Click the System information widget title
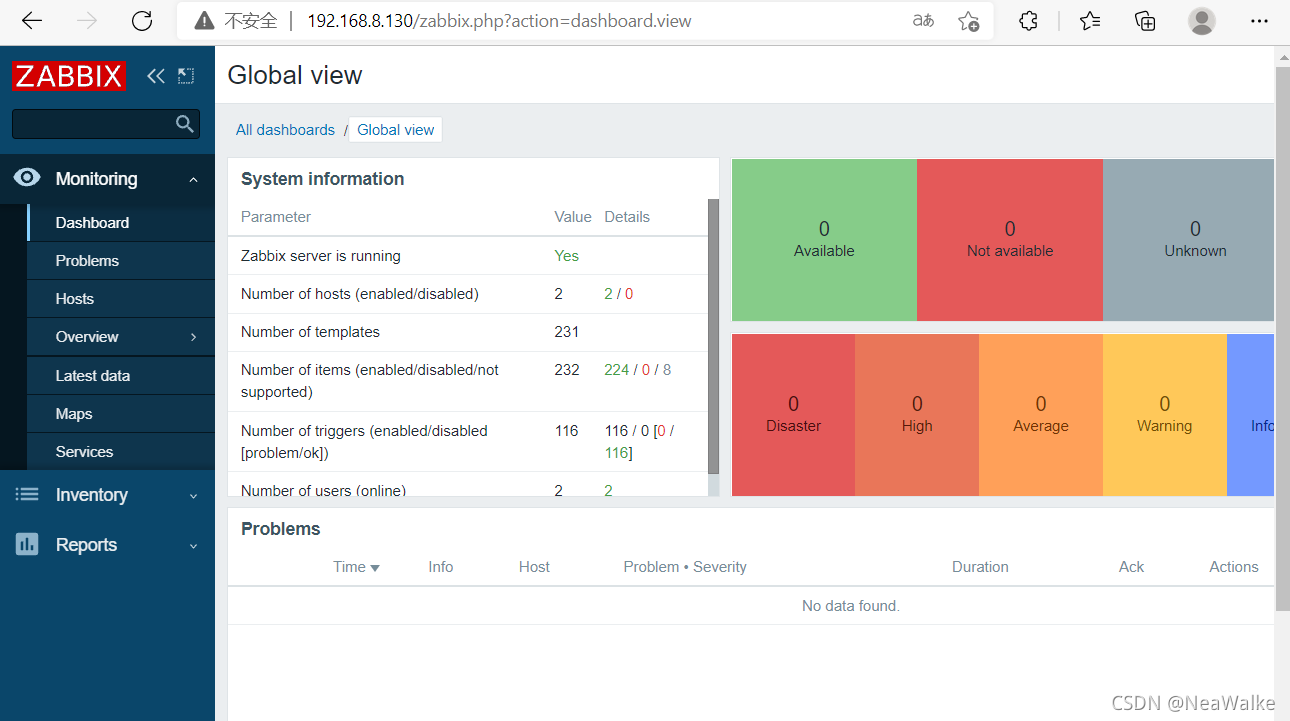The width and height of the screenshot is (1290, 721). (x=323, y=179)
